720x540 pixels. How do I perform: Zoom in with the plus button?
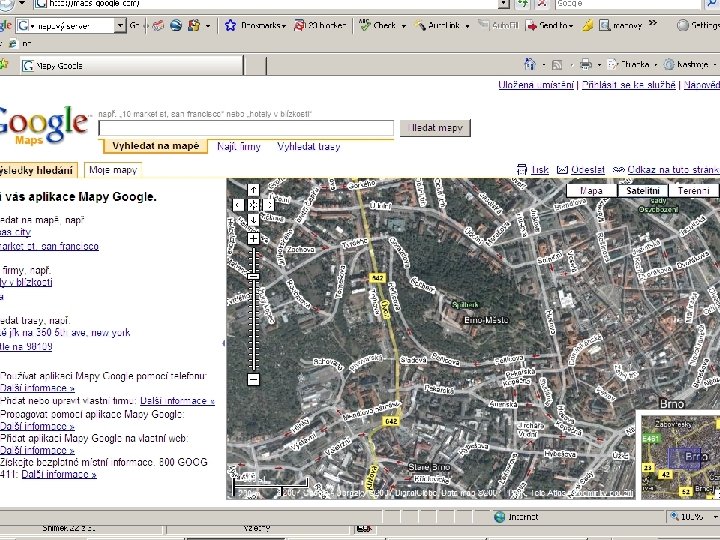(x=254, y=239)
